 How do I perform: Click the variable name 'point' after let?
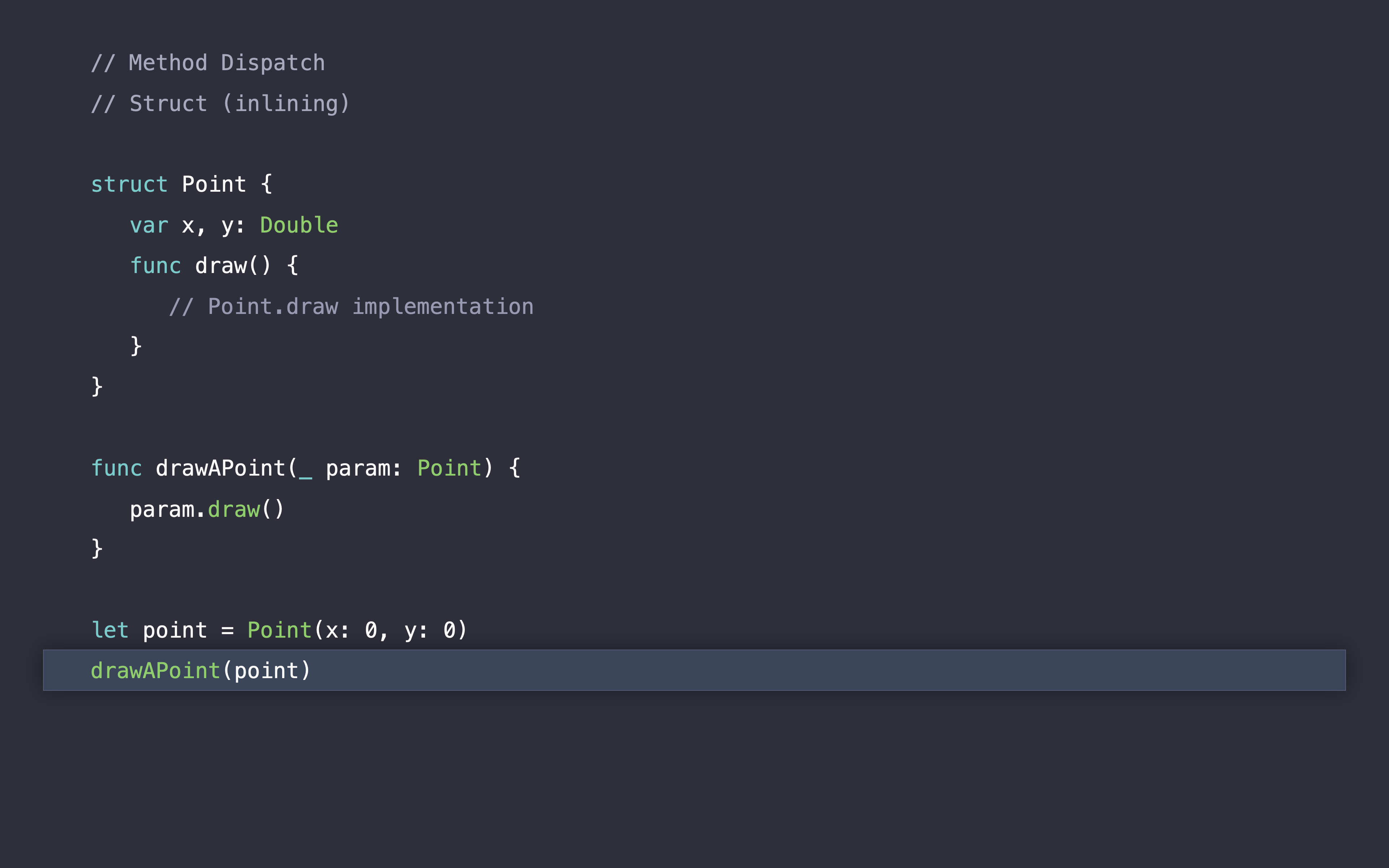(x=174, y=630)
